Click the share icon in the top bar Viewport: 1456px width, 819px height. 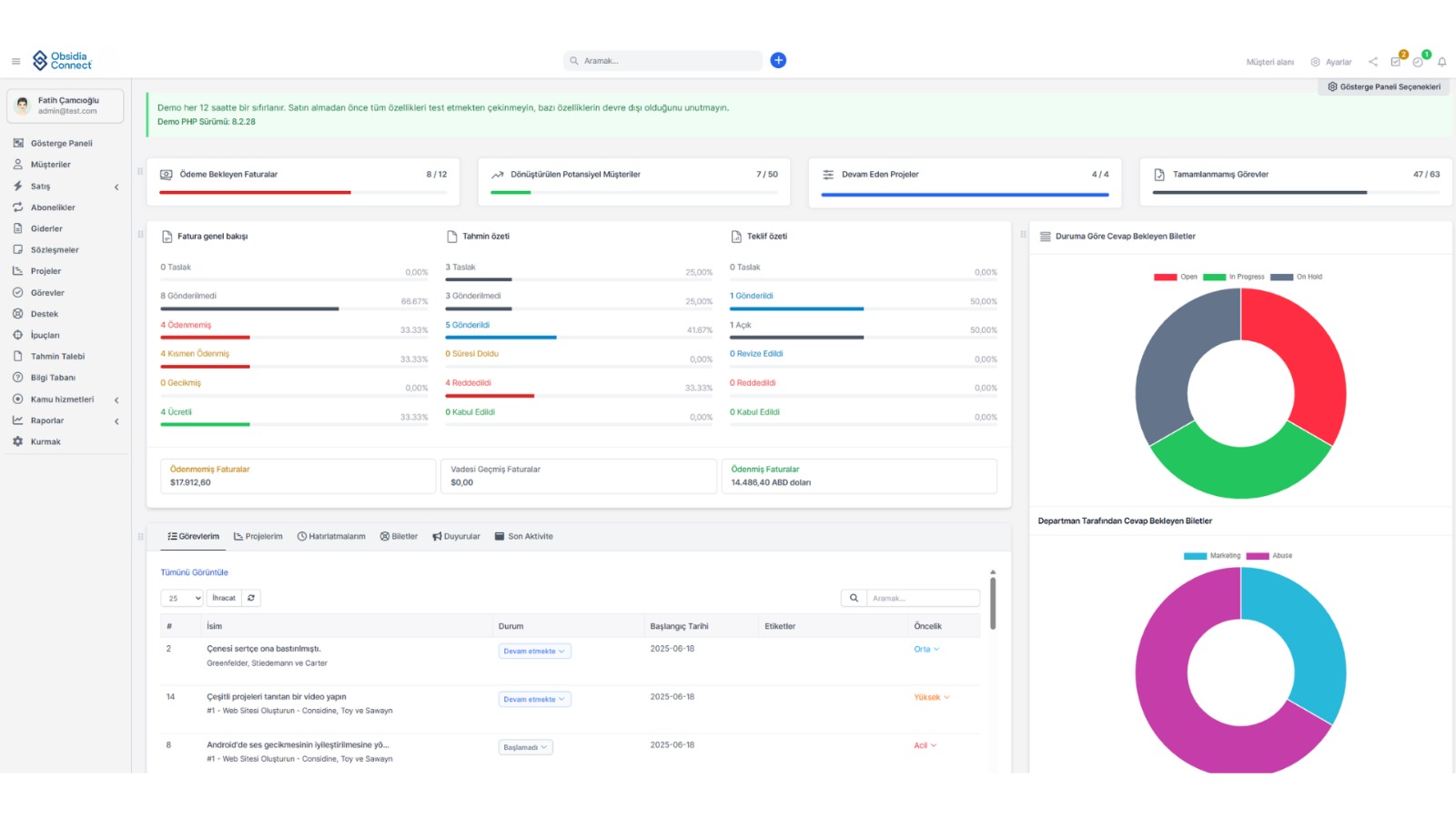click(1374, 61)
